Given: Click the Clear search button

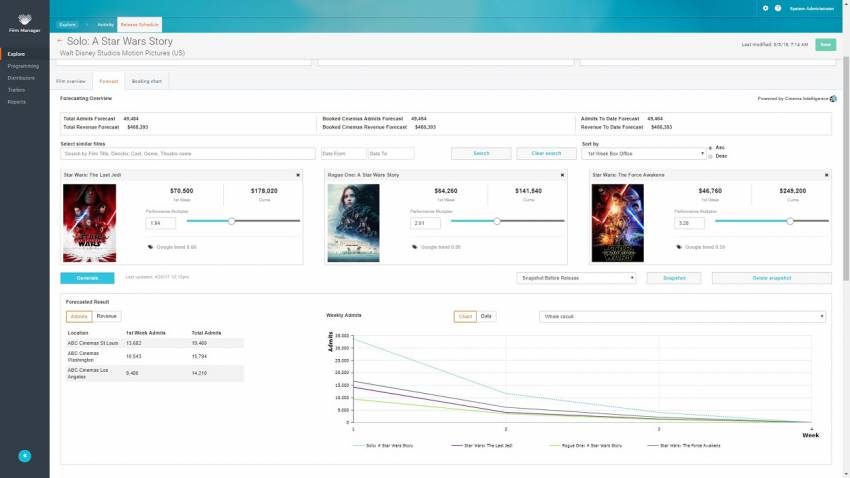Looking at the screenshot, I should [546, 153].
